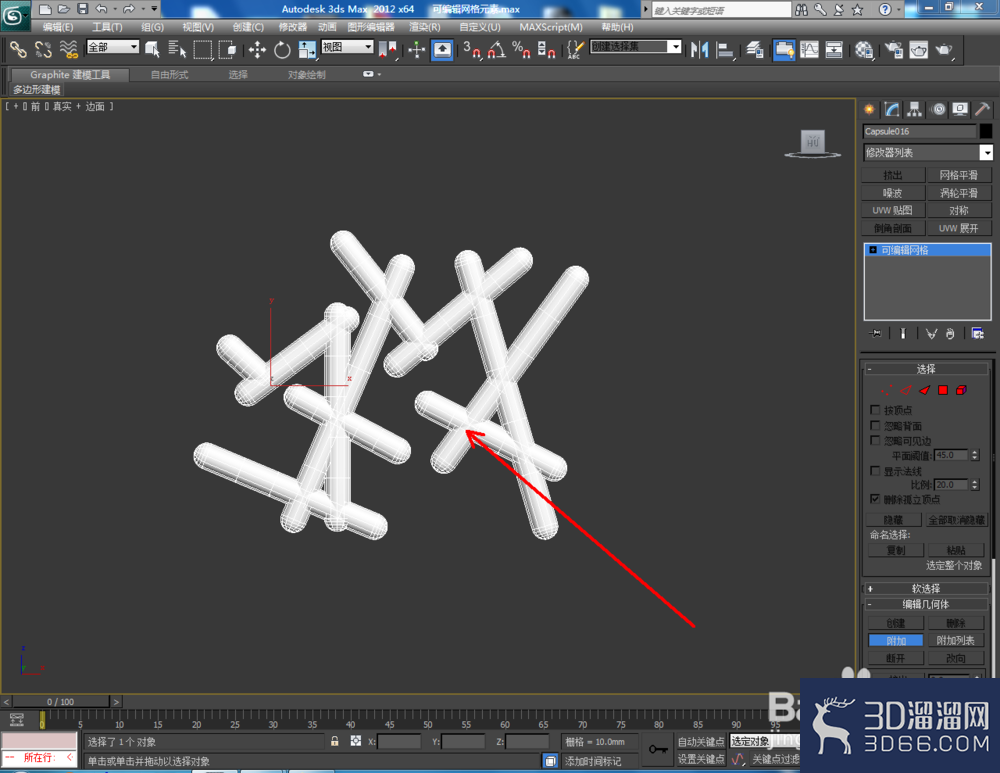Open the Material Editor icon

point(864,50)
